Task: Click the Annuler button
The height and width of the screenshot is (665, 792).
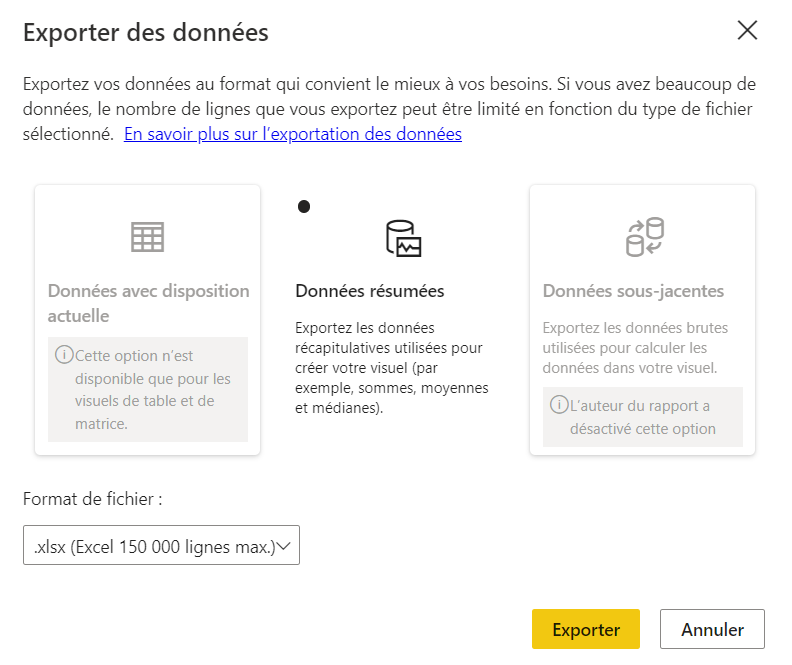Action: [x=712, y=629]
